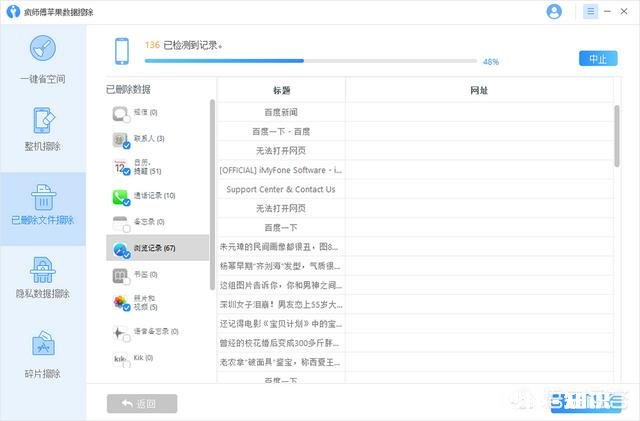The width and height of the screenshot is (640, 421).
Task: Uncheck the 联系人 (3) checkbox
Action: 127,145
